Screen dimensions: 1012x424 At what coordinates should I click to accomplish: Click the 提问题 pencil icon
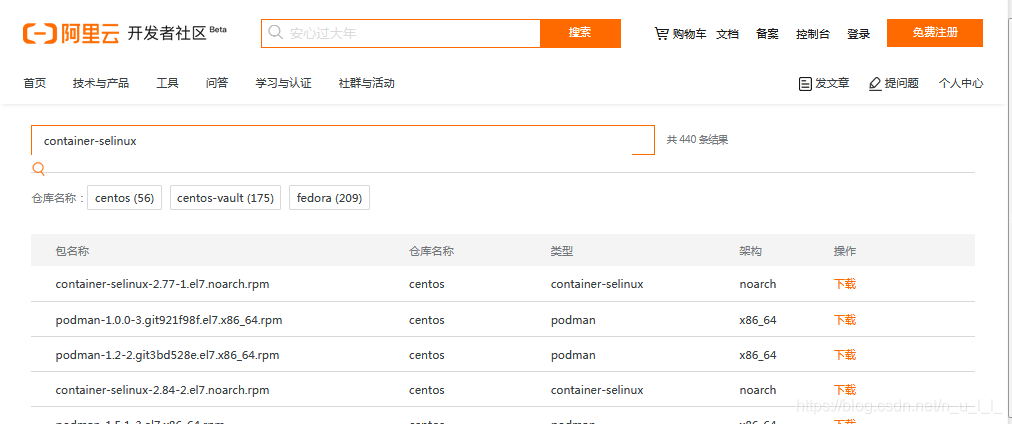click(875, 83)
